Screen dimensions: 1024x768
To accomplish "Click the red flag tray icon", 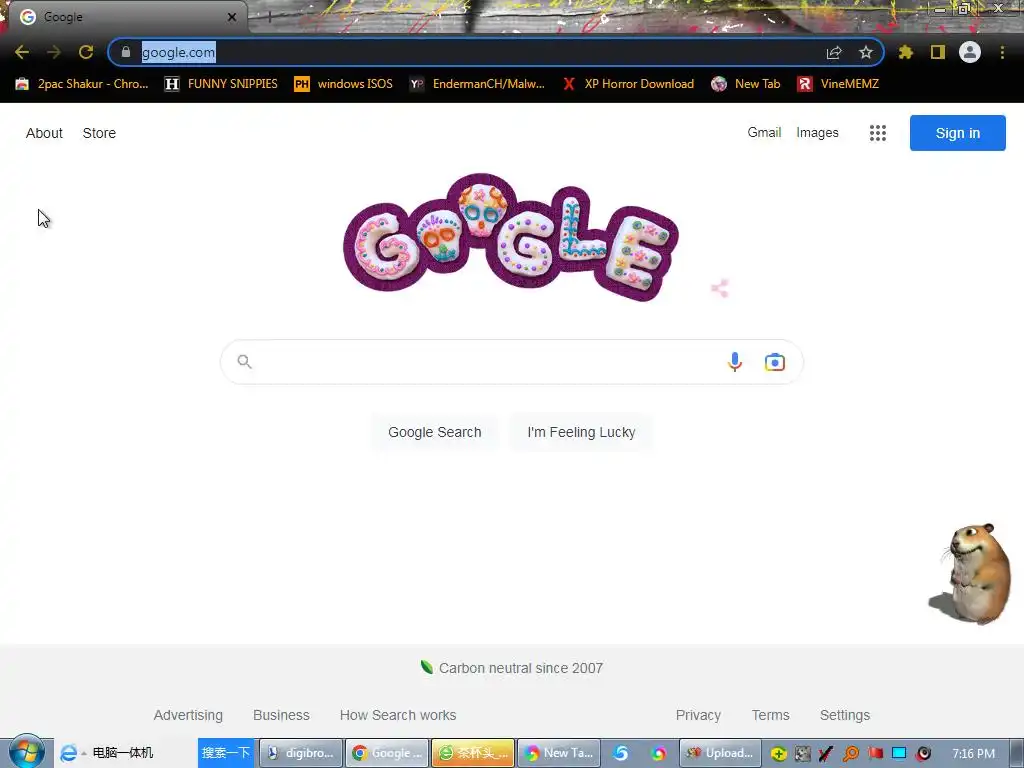I will coord(875,753).
